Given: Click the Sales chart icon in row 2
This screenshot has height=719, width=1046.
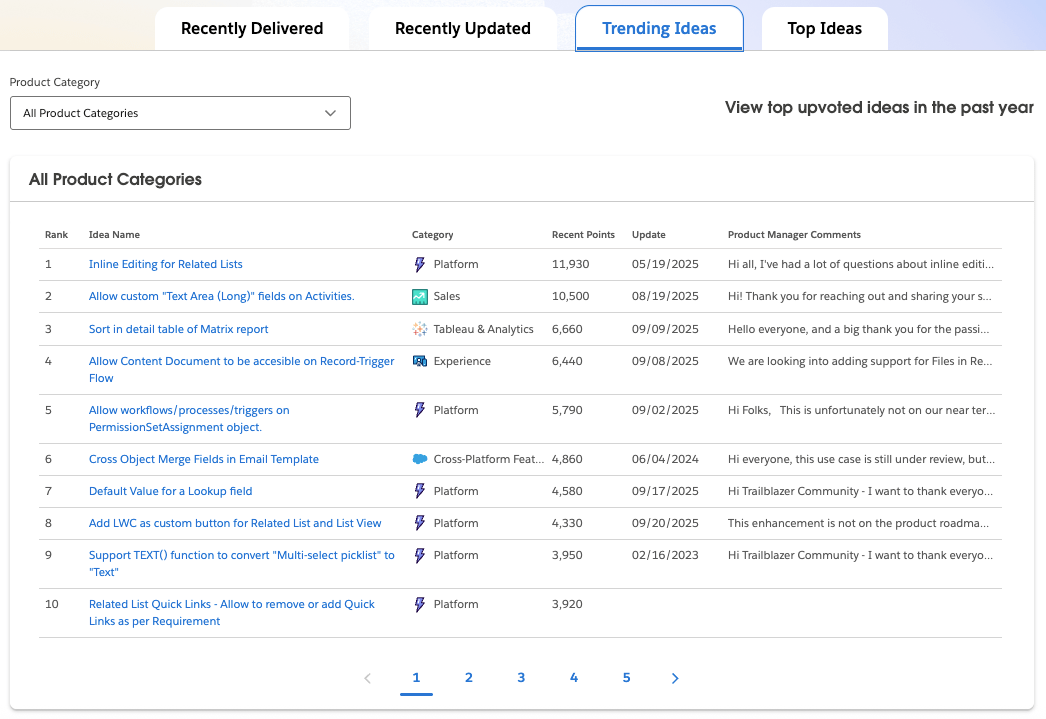Looking at the screenshot, I should click(x=420, y=297).
